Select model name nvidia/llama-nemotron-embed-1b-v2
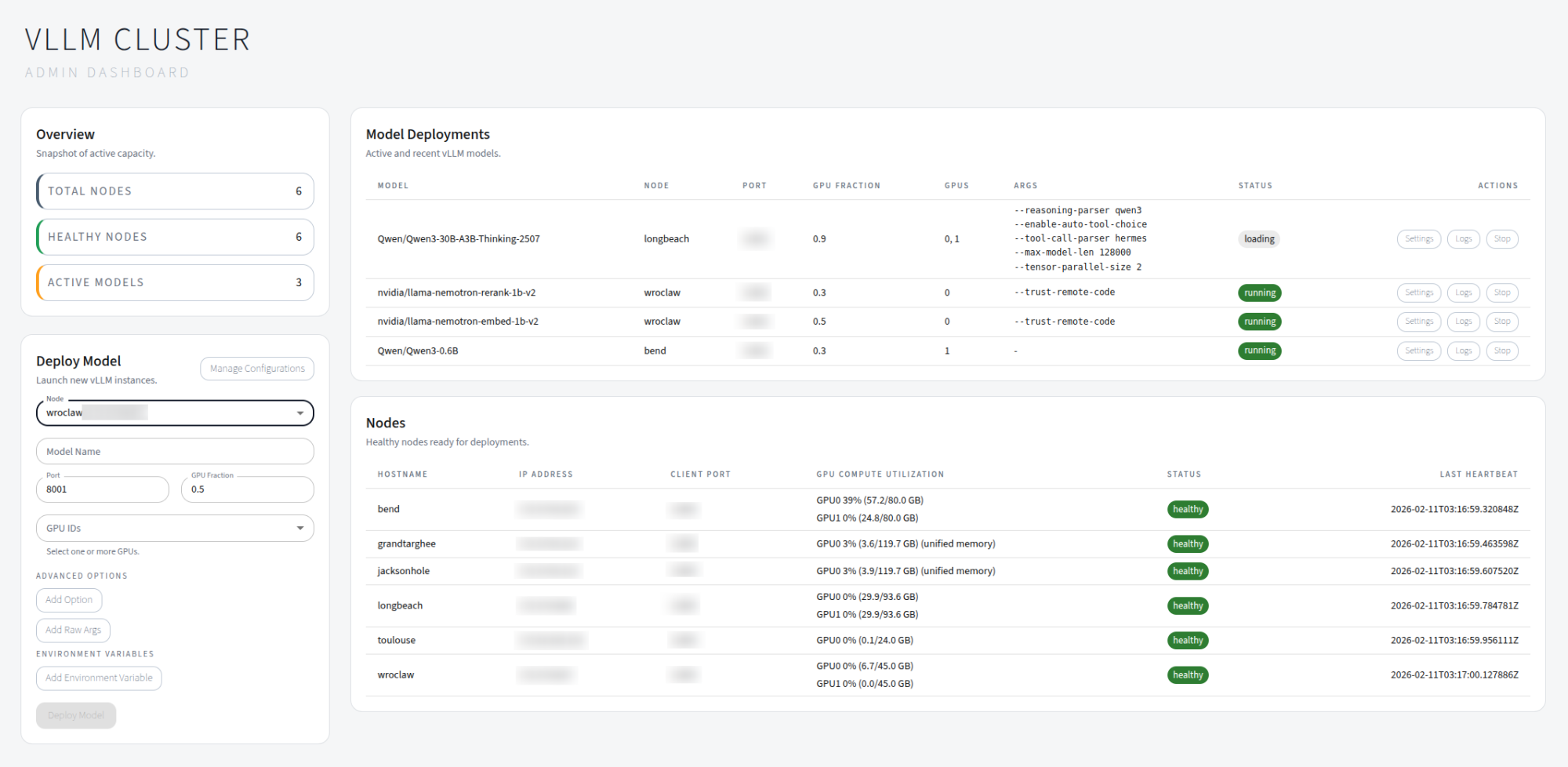This screenshot has height=767, width=1568. [x=458, y=322]
